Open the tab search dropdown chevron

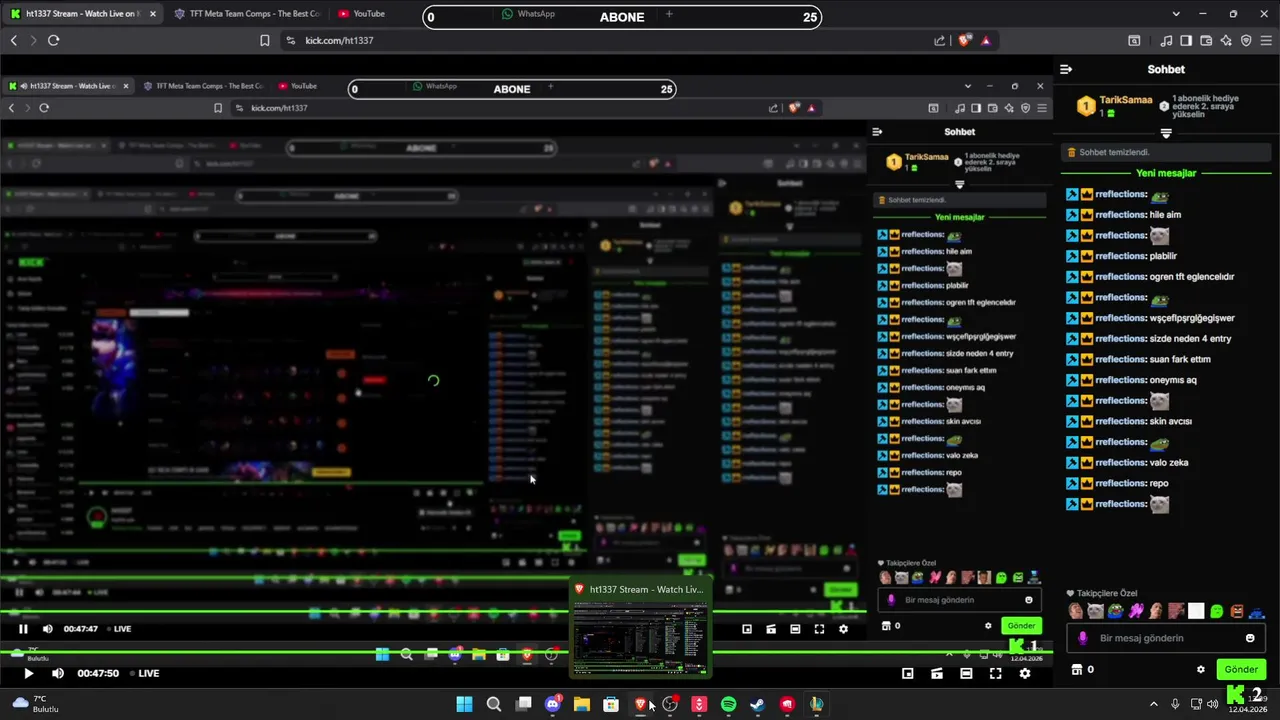(x=1175, y=14)
